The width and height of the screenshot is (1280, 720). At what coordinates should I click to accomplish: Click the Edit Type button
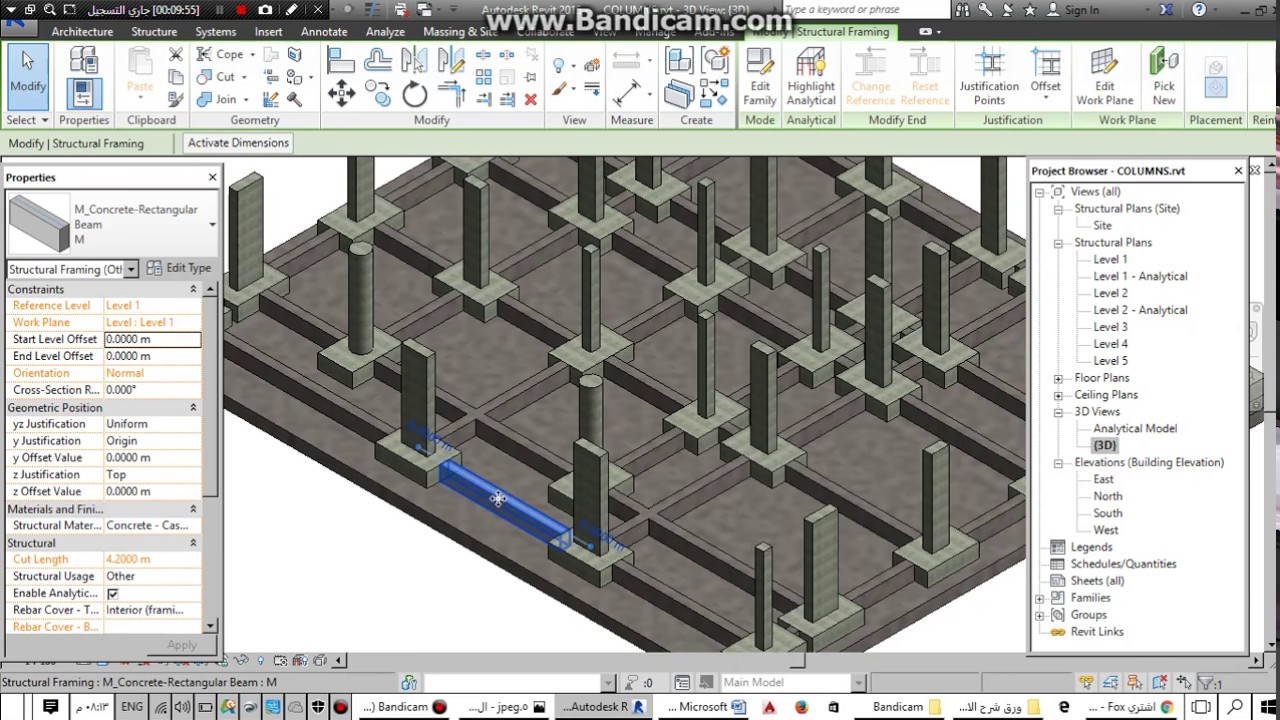pos(179,268)
